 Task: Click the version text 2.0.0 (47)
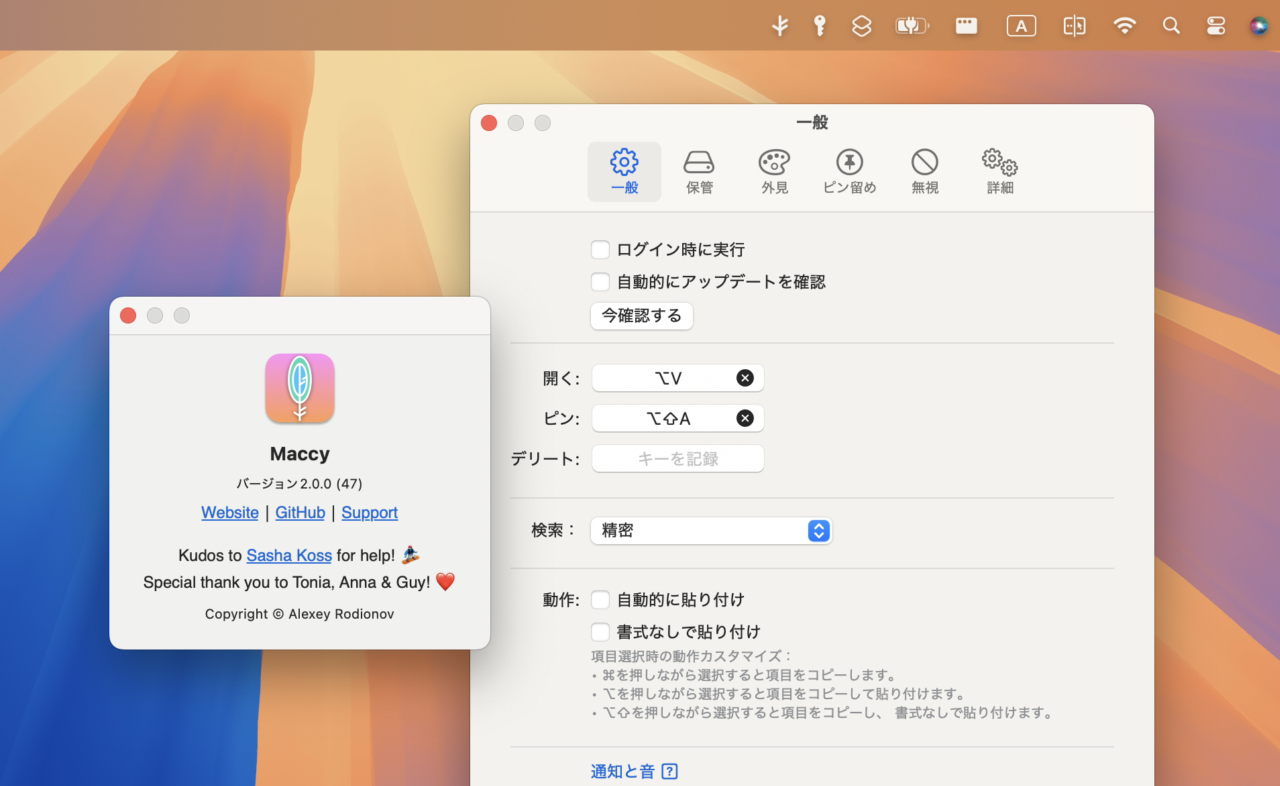pyautogui.click(x=299, y=484)
